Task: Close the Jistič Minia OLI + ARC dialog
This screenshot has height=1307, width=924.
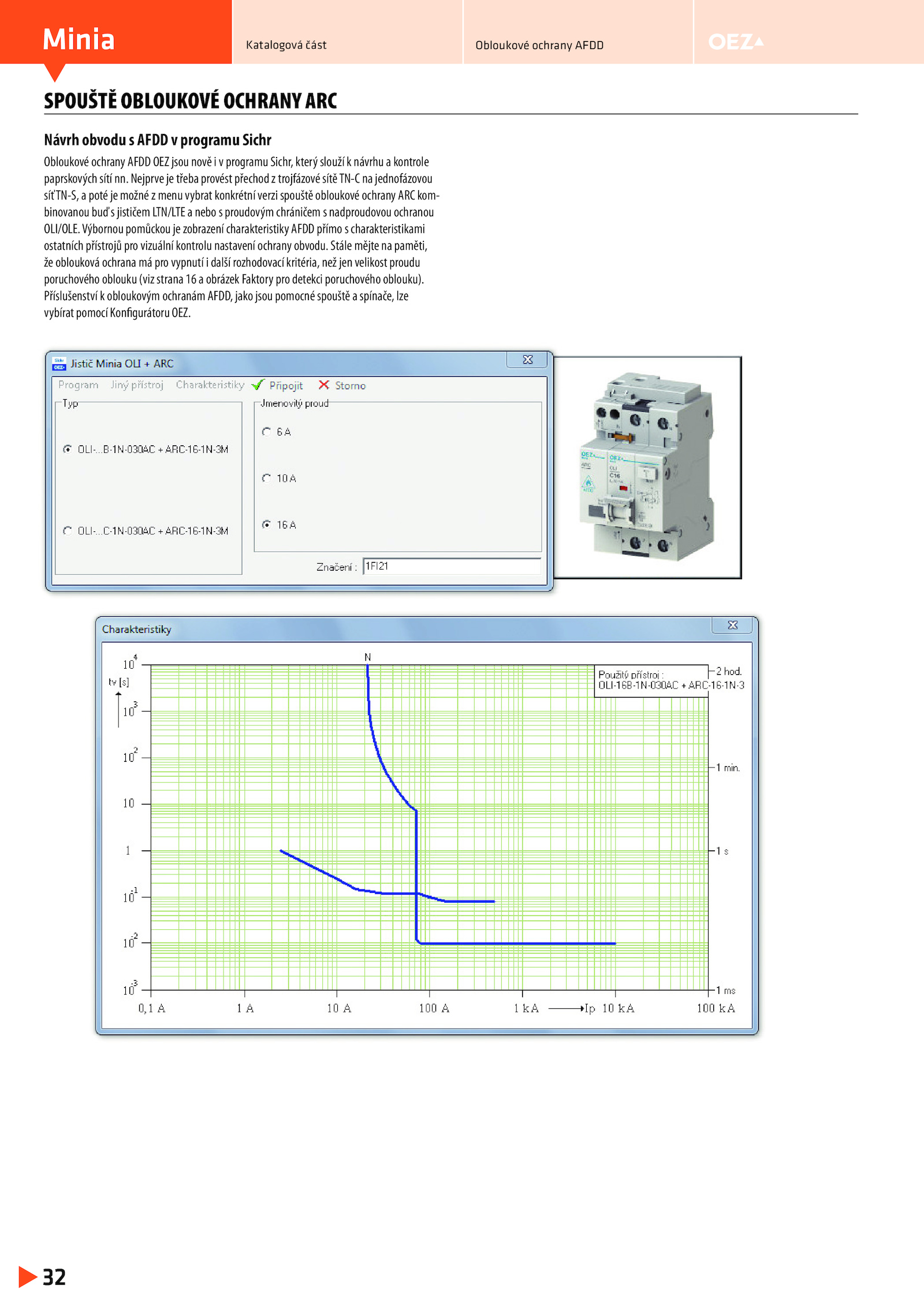Action: pyautogui.click(x=527, y=360)
